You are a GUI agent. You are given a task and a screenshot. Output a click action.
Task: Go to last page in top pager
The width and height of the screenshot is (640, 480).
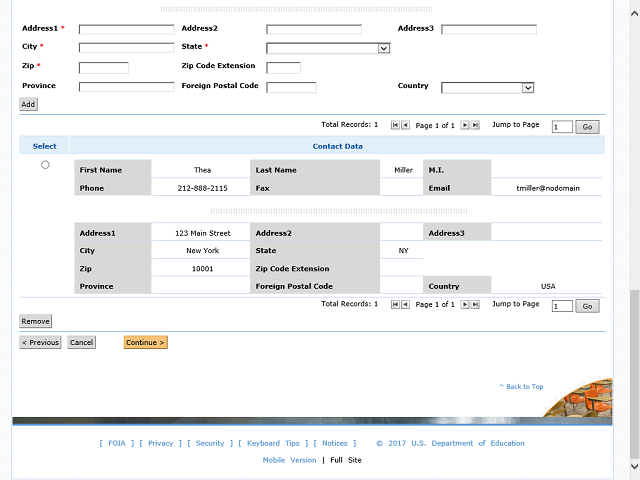pos(476,125)
